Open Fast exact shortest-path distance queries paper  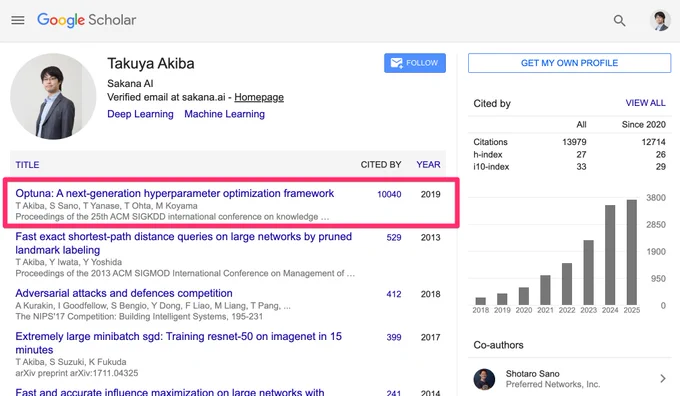[183, 243]
